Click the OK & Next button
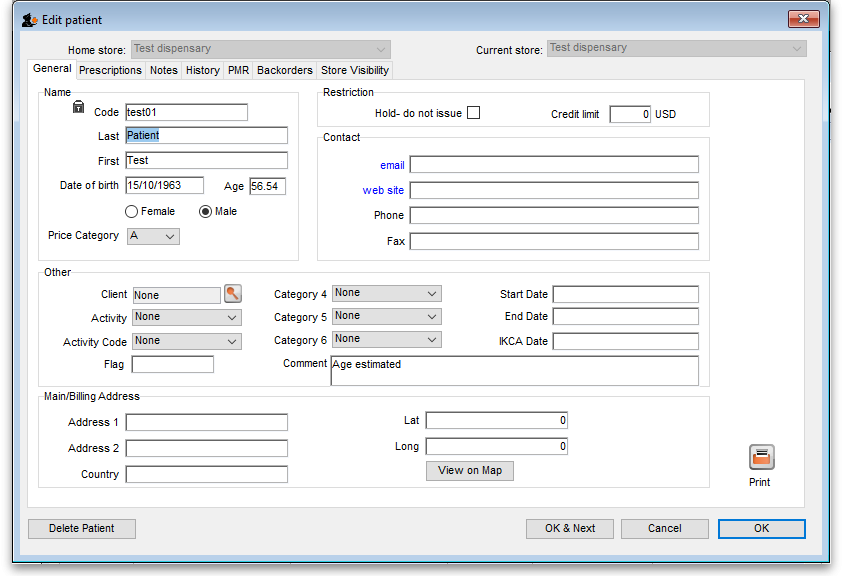The width and height of the screenshot is (843, 576). coord(570,528)
